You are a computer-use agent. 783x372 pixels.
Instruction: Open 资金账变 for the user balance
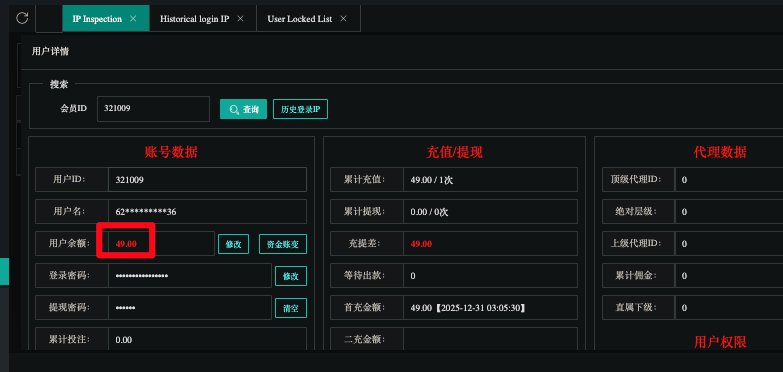tap(283, 244)
